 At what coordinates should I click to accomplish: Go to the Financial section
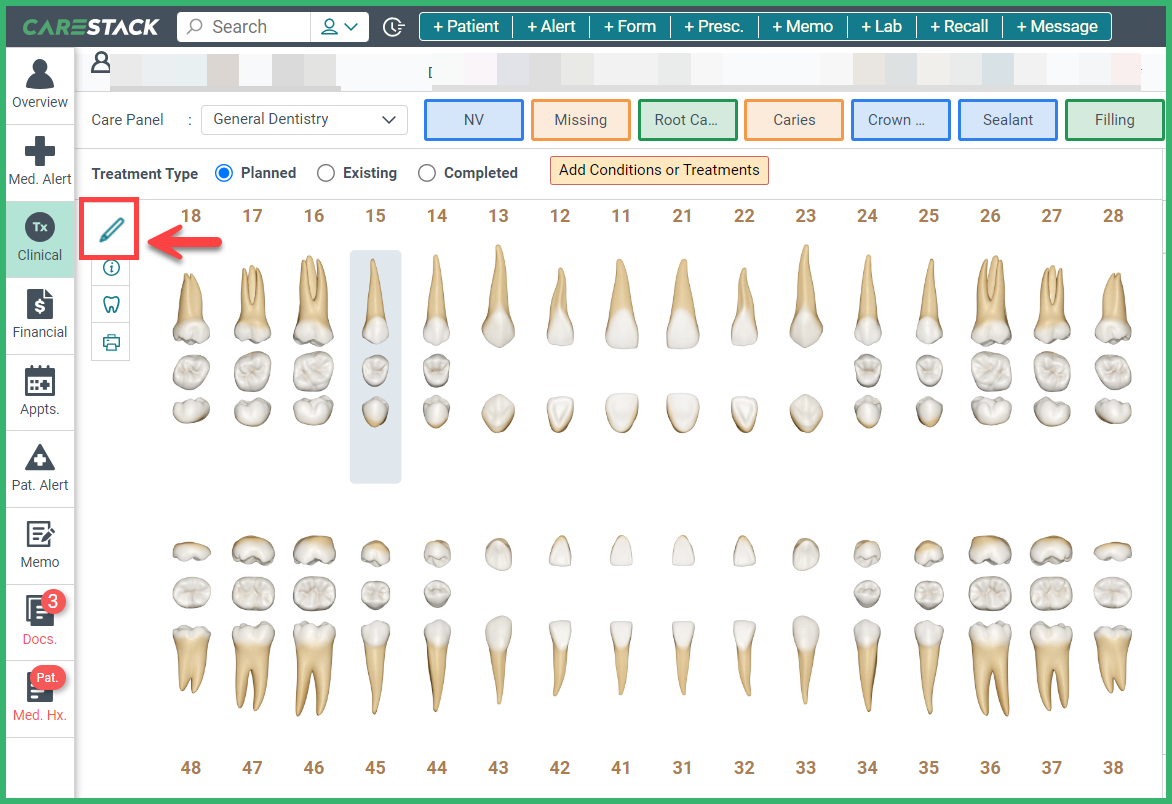pyautogui.click(x=40, y=315)
